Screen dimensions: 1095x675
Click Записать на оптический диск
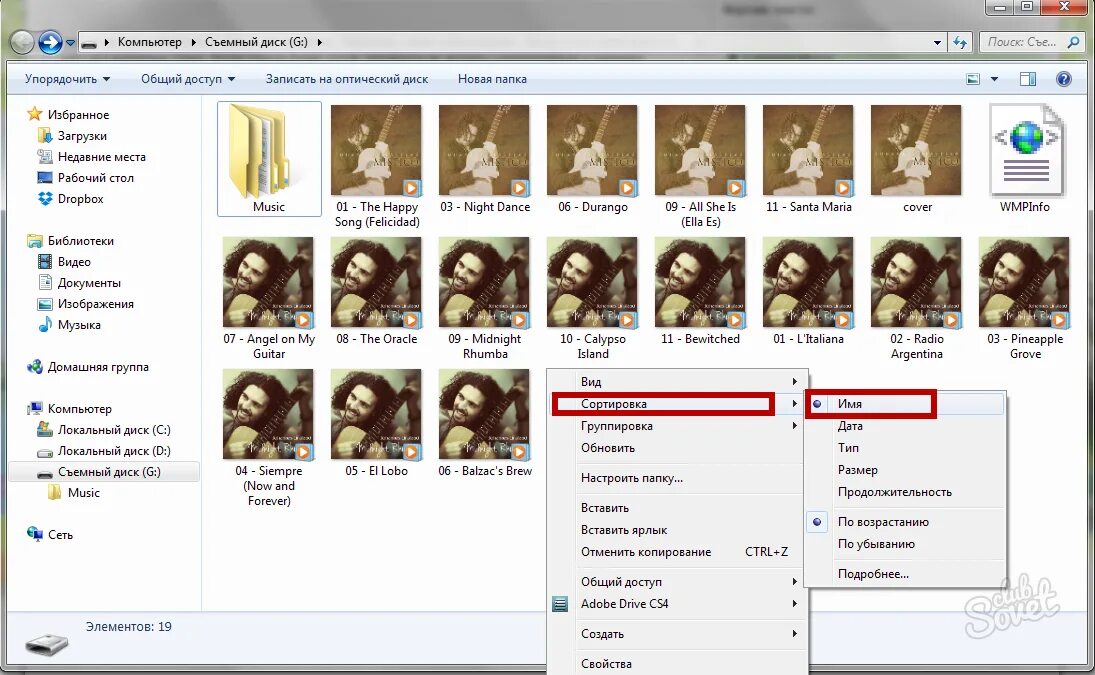click(x=347, y=79)
